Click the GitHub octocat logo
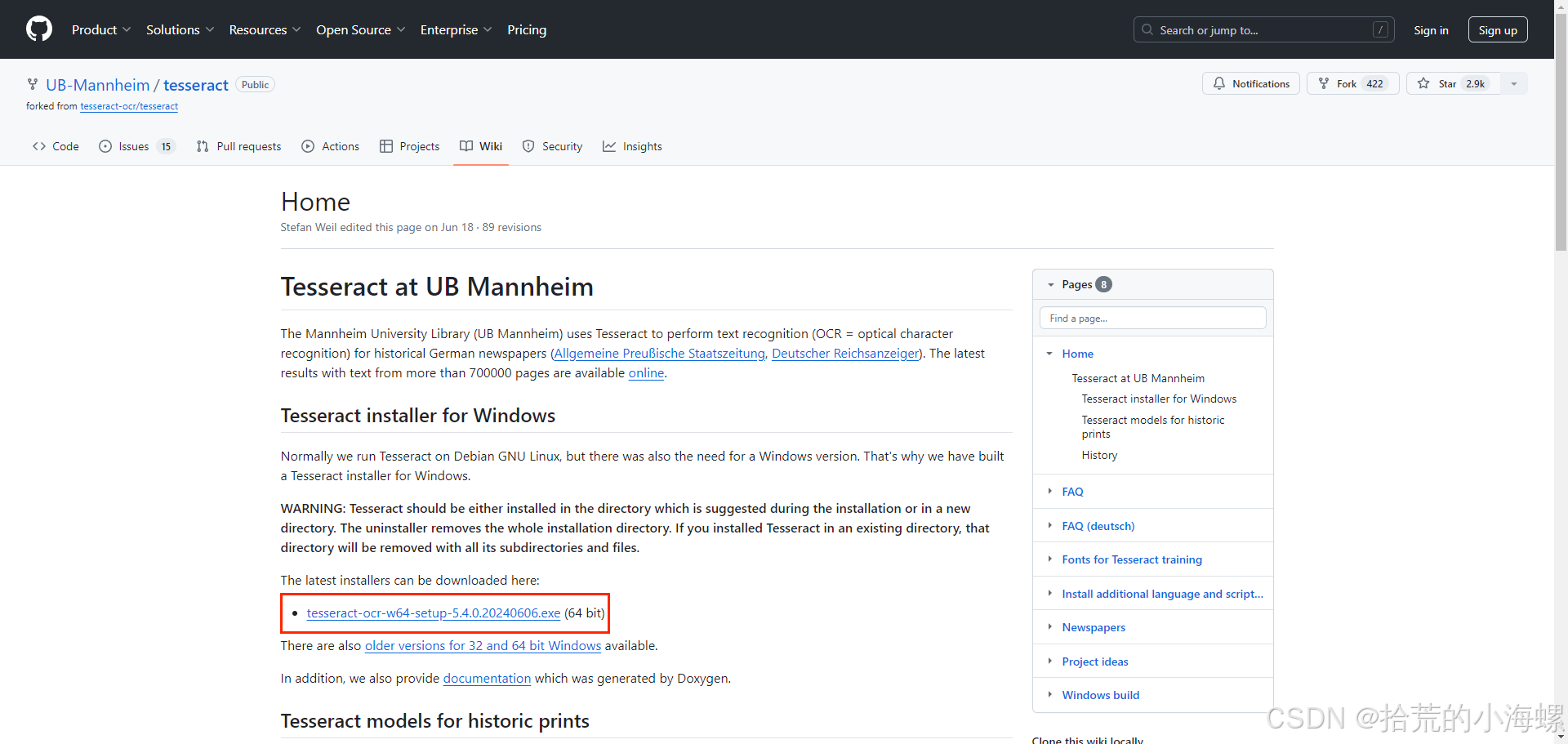Viewport: 1568px width, 744px height. click(x=39, y=29)
